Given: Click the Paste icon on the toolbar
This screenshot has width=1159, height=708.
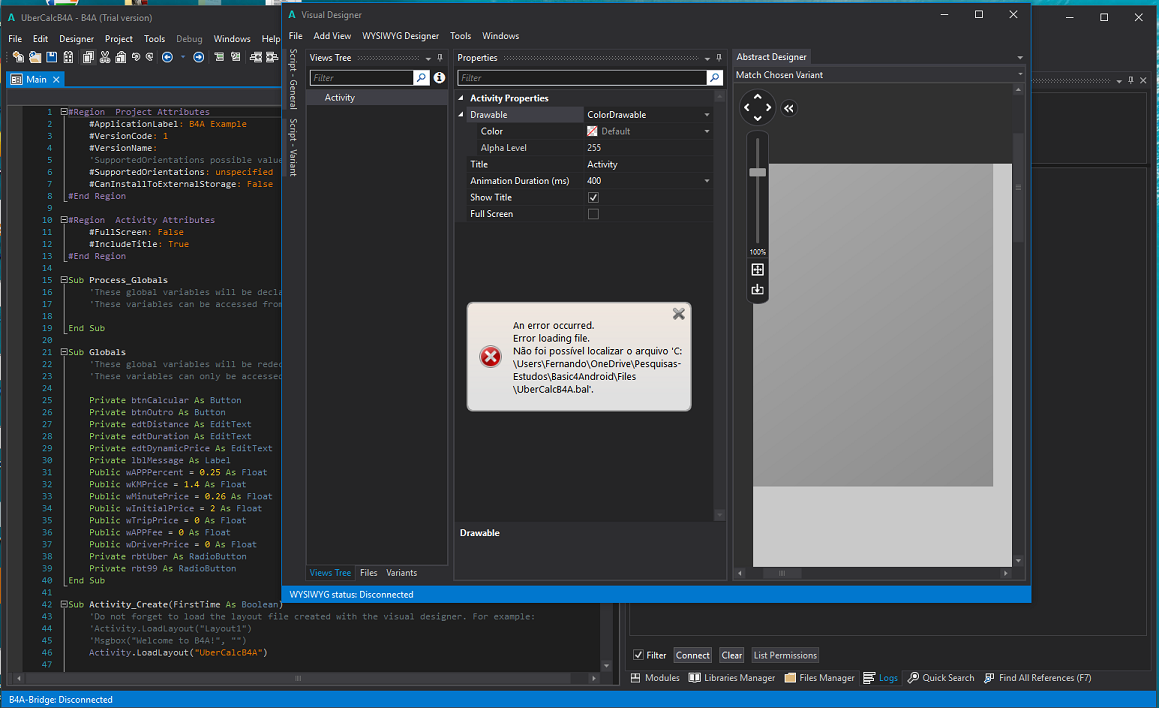Looking at the screenshot, I should pos(121,57).
